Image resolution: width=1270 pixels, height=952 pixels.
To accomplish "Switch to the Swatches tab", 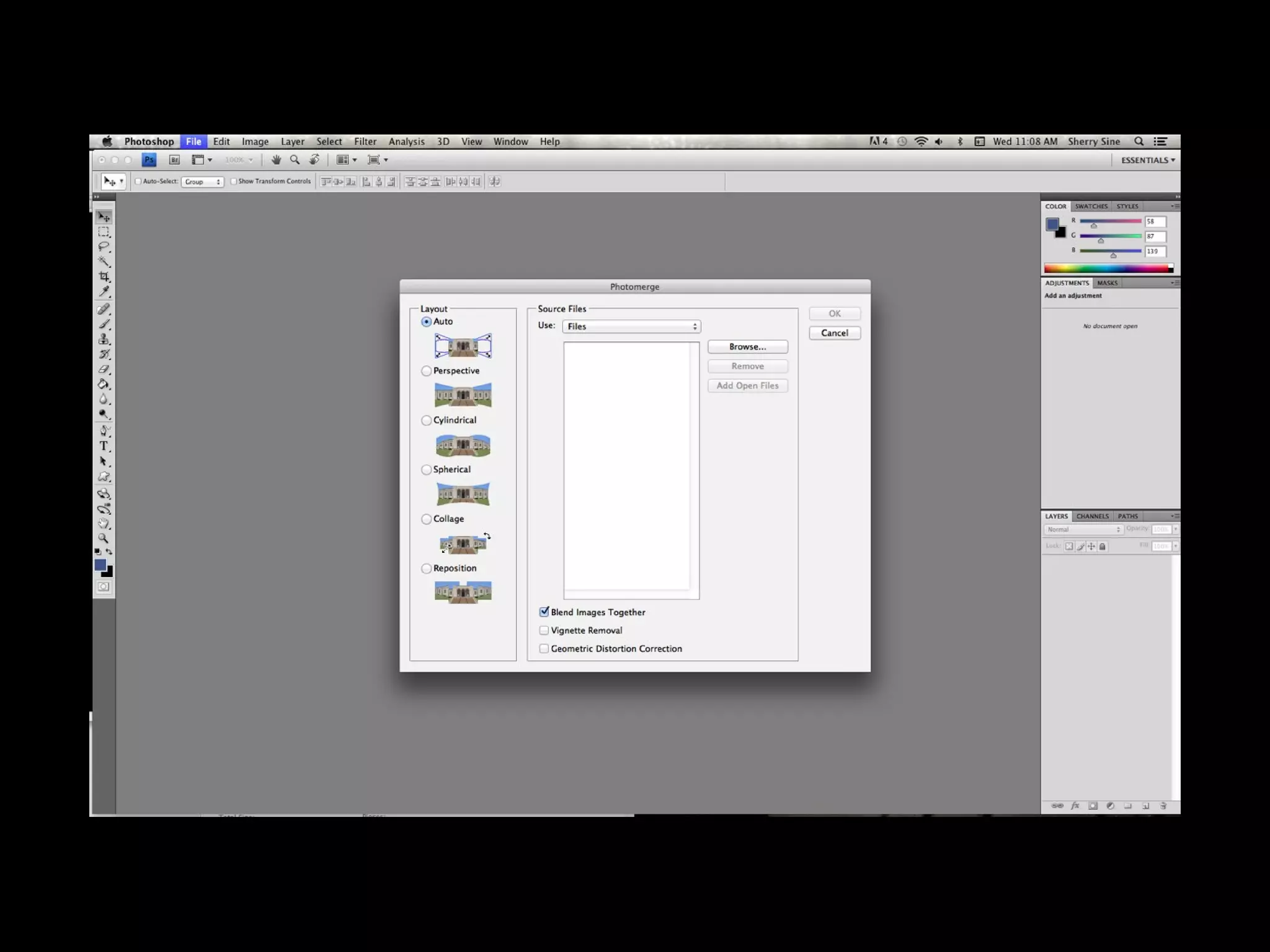I will [1091, 206].
